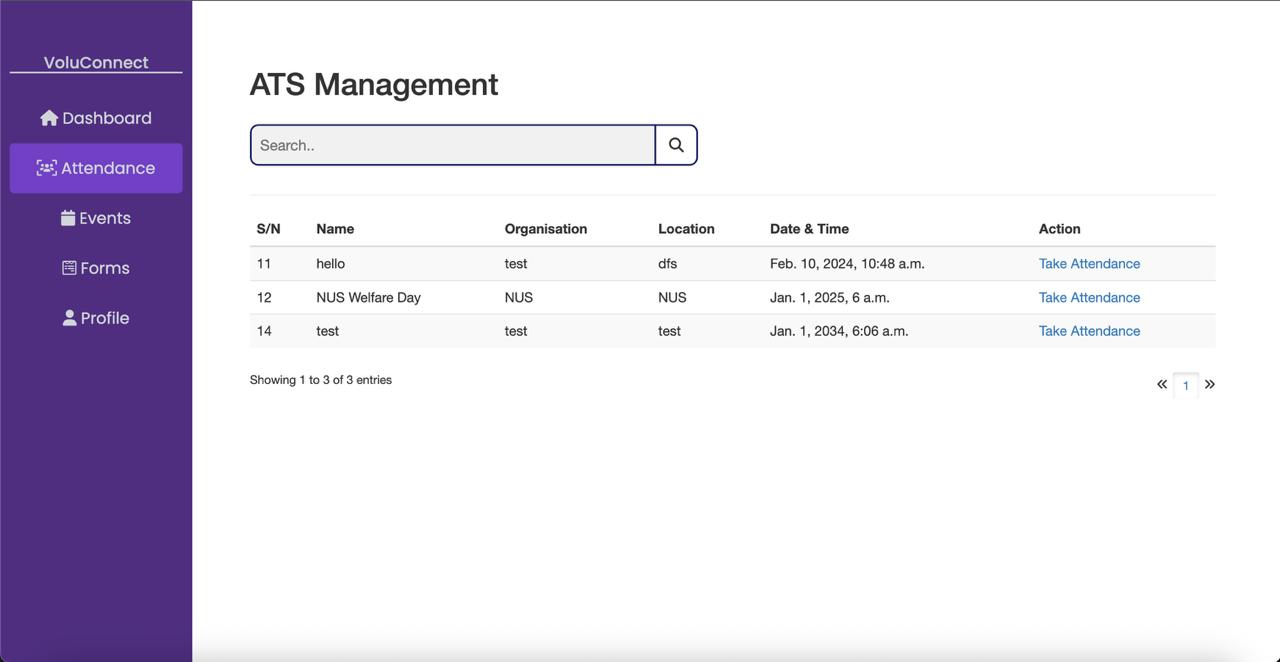Click the VoluConnect brand title

click(x=96, y=62)
